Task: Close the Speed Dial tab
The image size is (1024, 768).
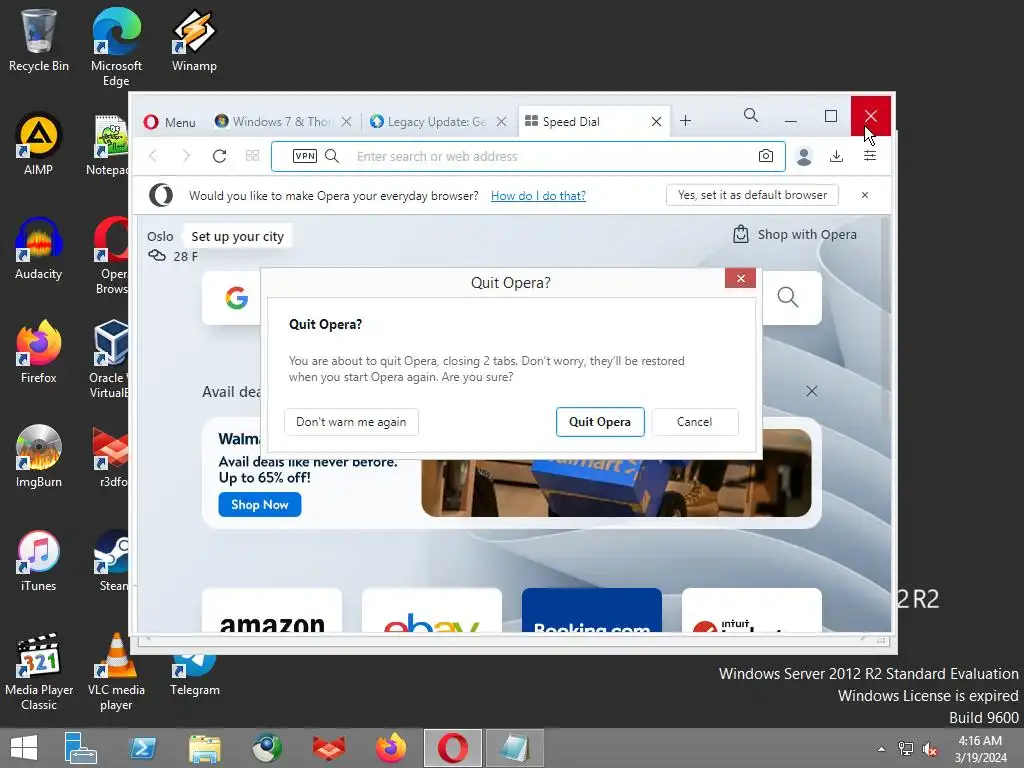Action: point(656,122)
